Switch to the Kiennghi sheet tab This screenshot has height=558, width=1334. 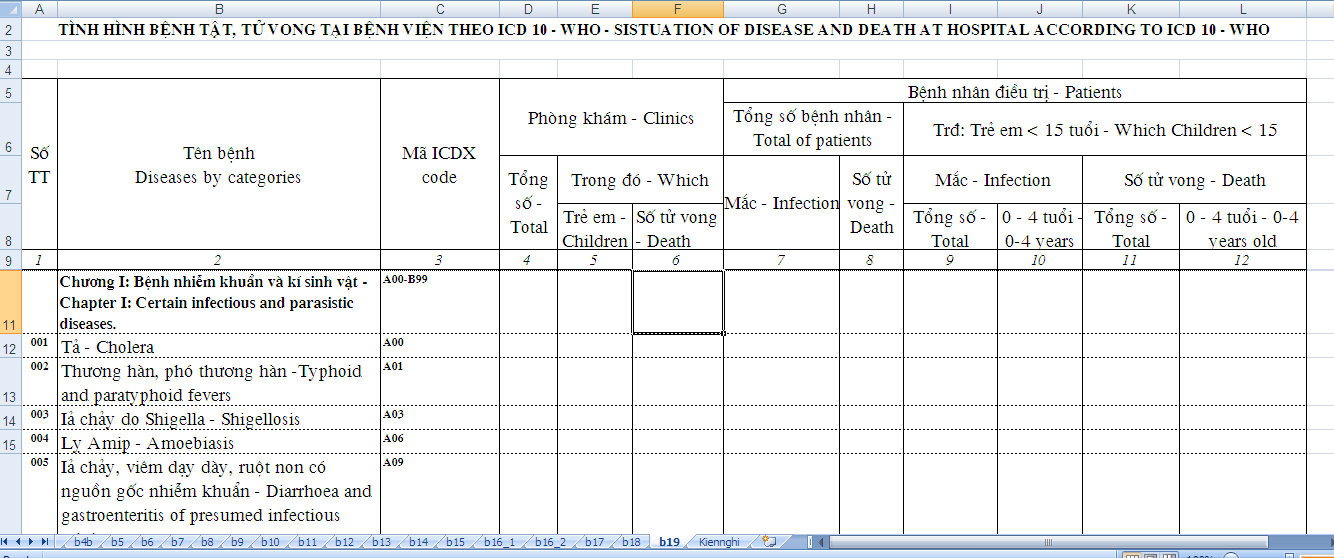(719, 542)
